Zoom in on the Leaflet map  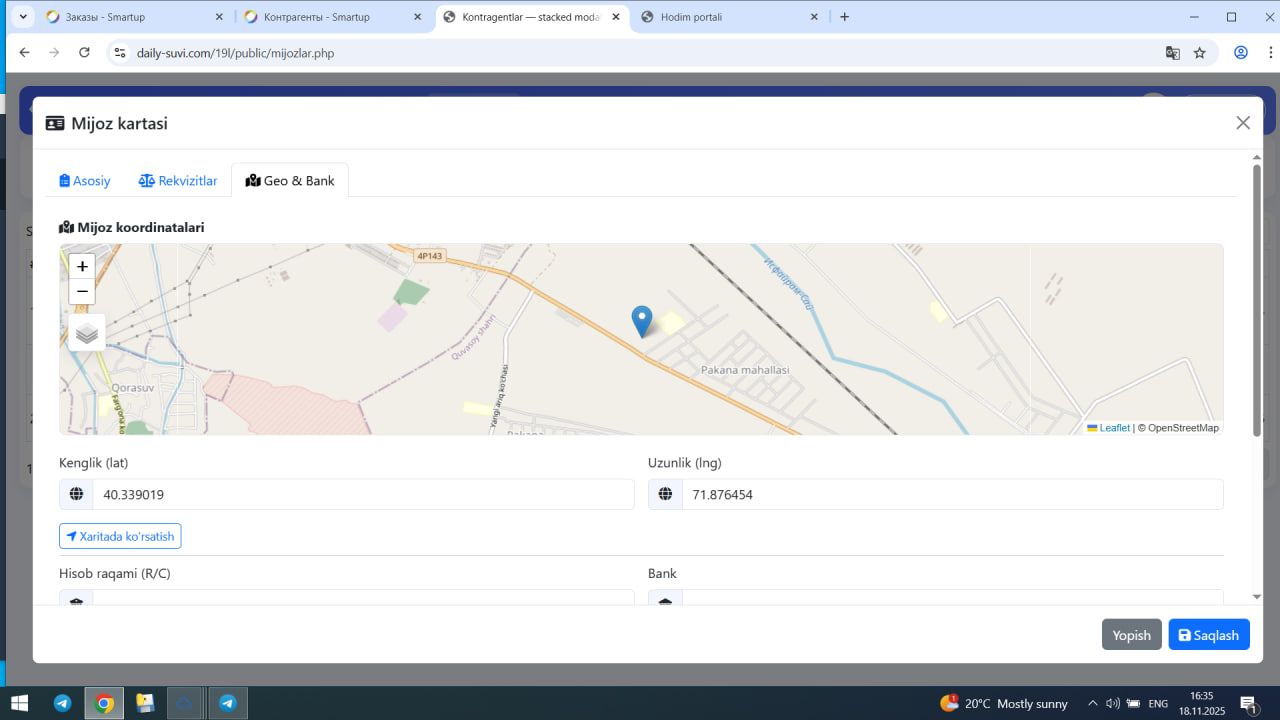(x=82, y=266)
